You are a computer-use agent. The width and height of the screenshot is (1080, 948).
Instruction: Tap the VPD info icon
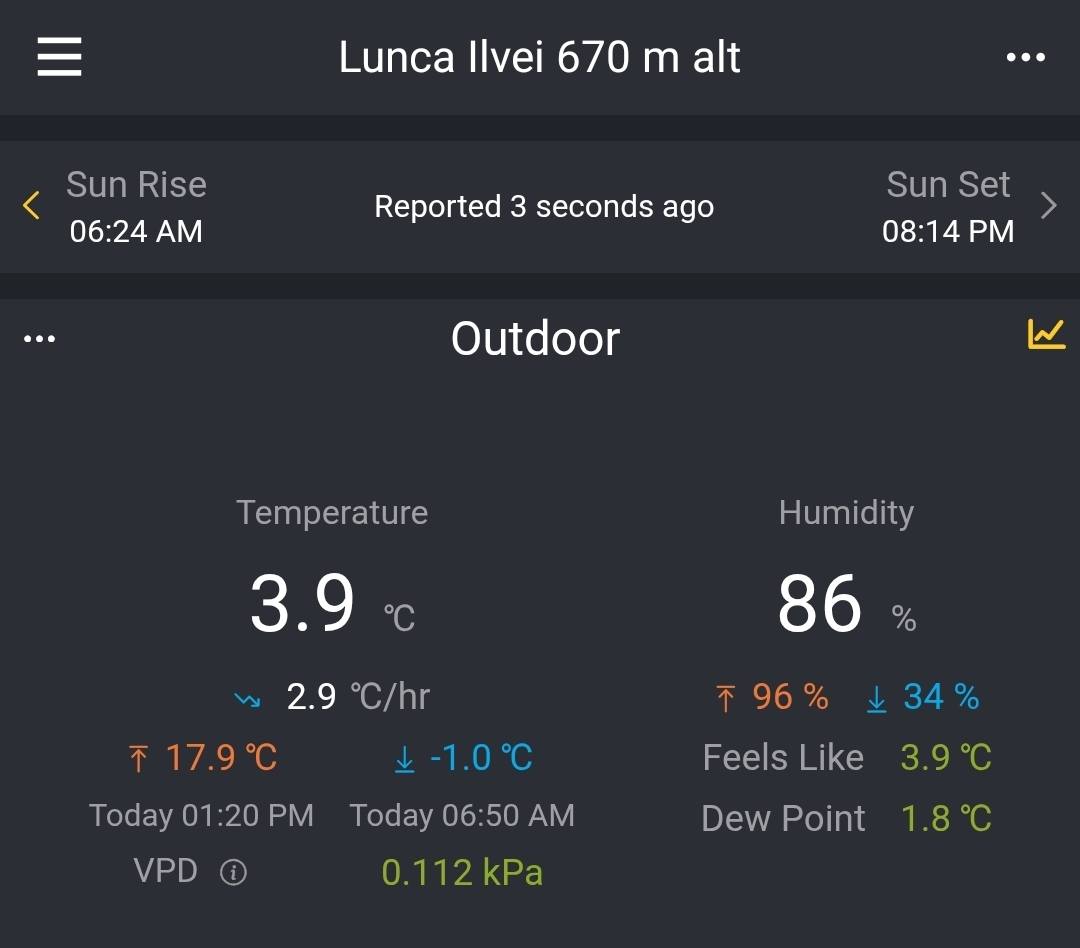[x=233, y=873]
